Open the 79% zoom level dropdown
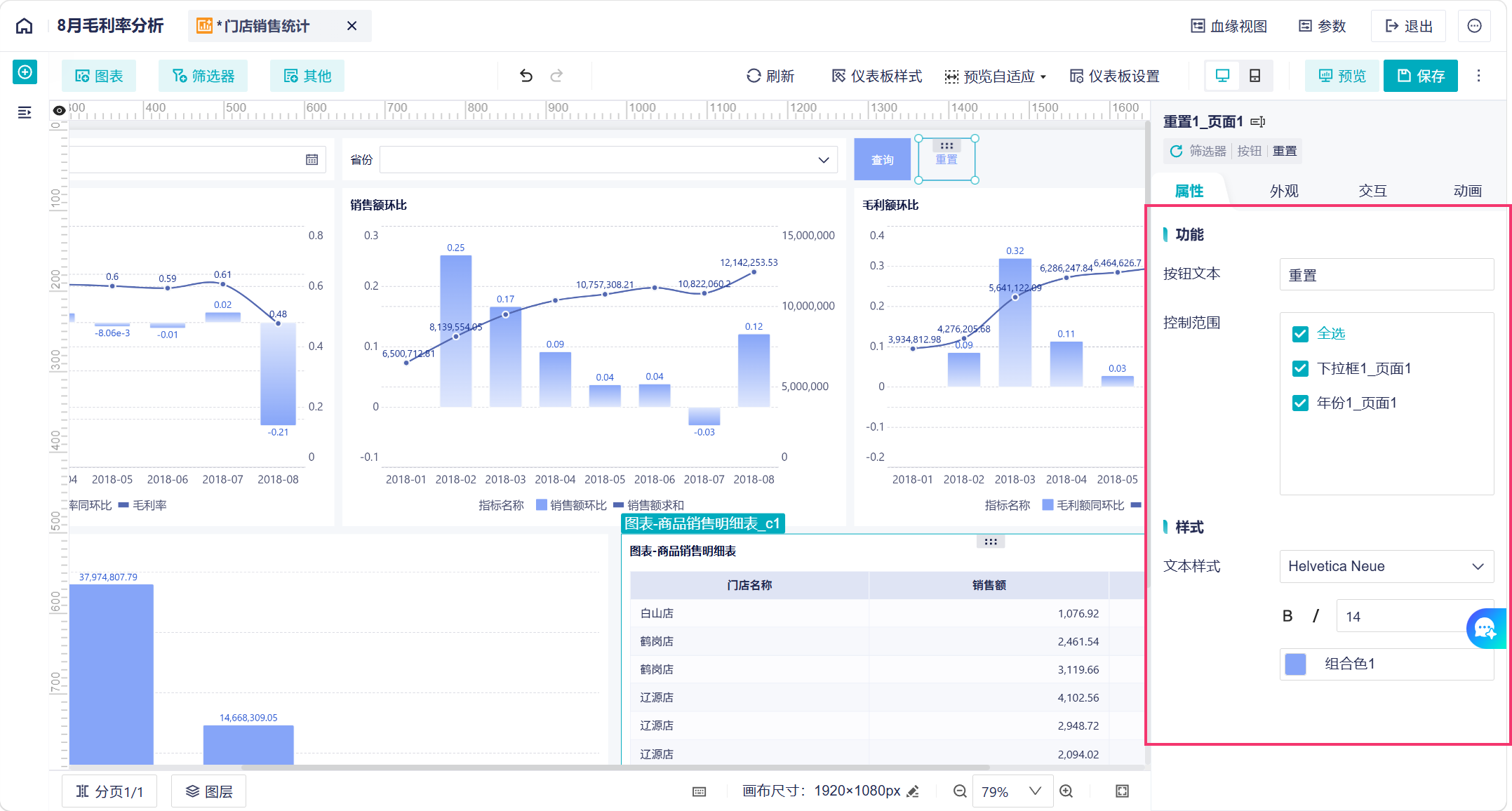 pyautogui.click(x=1012, y=791)
